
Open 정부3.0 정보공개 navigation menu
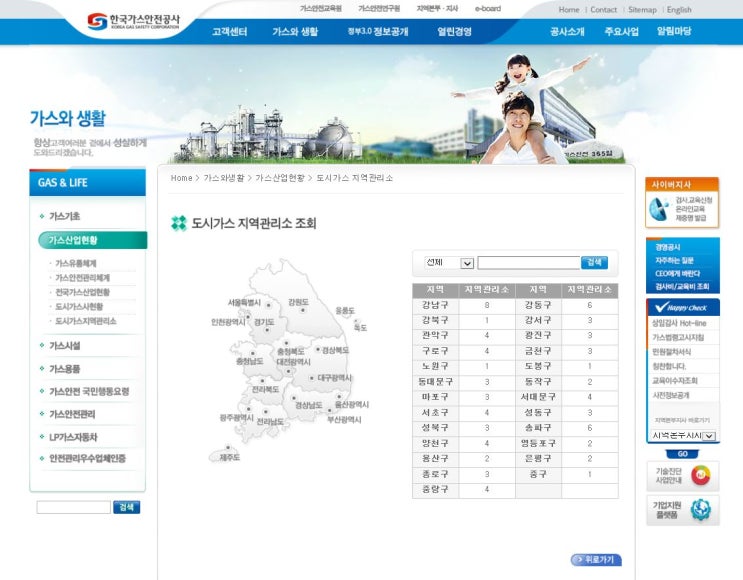378,32
